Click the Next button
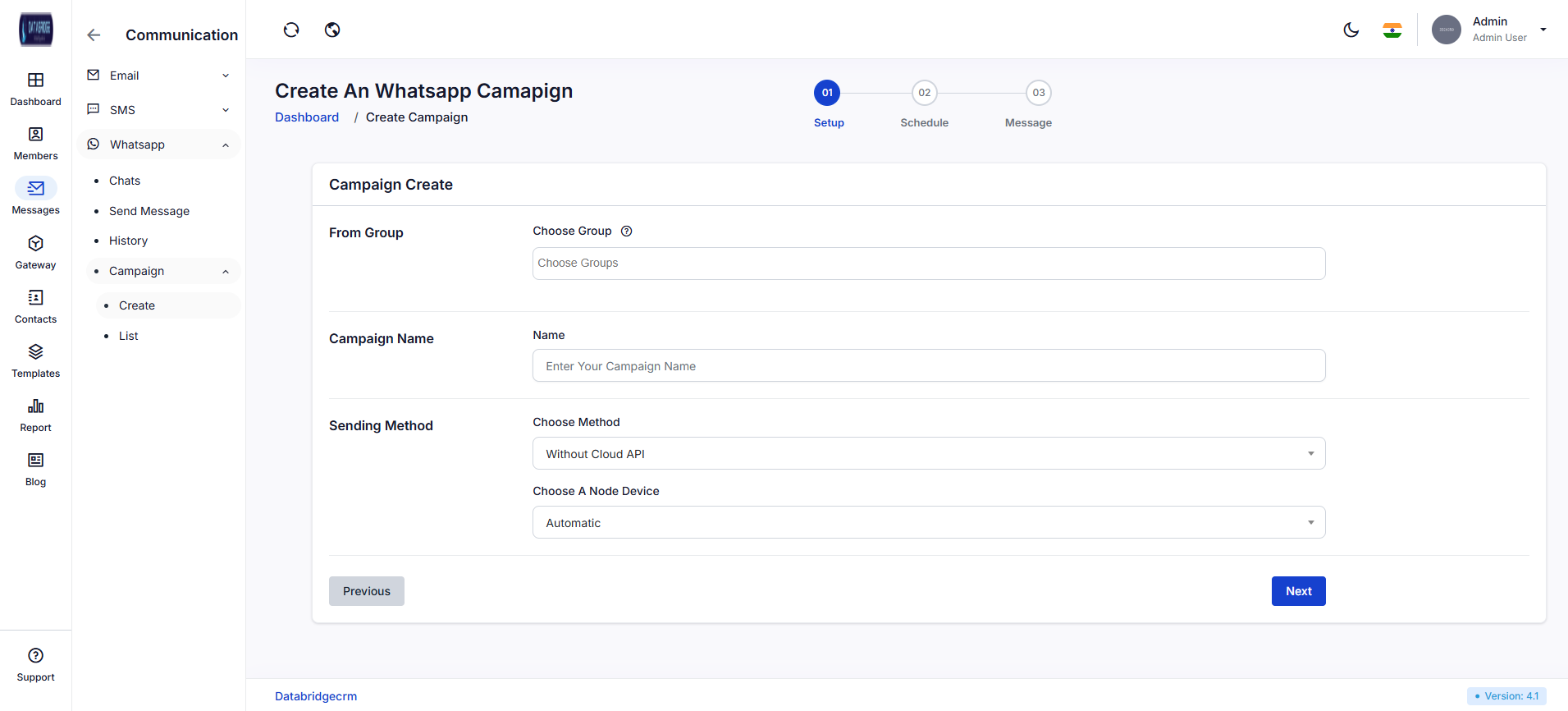The image size is (1568, 711). click(1298, 591)
